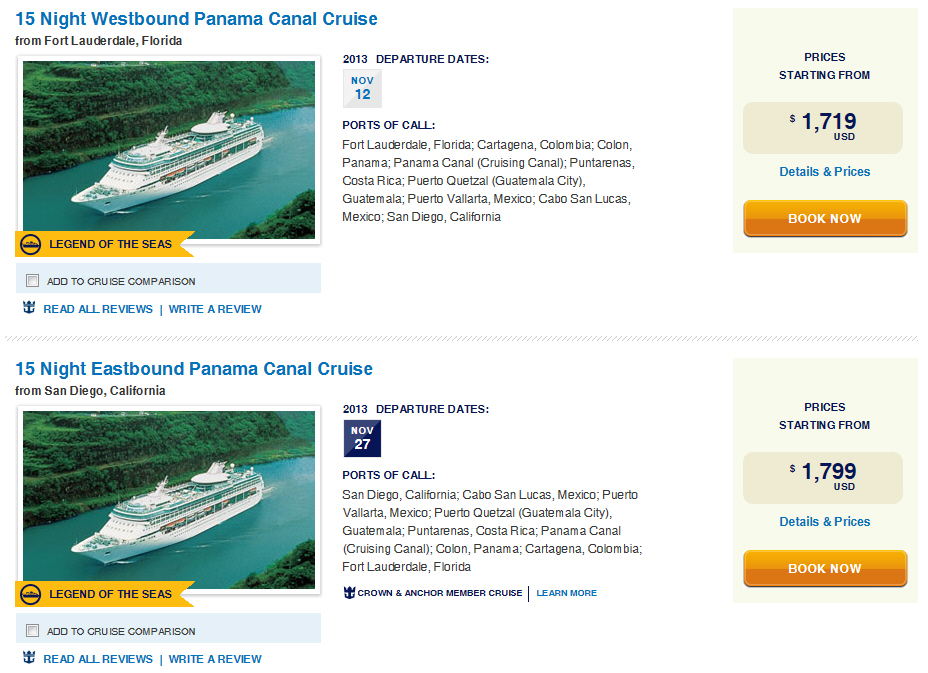
Task: Open 15 Night Westbound Panama Canal Cruise title
Action: pyautogui.click(x=196, y=19)
